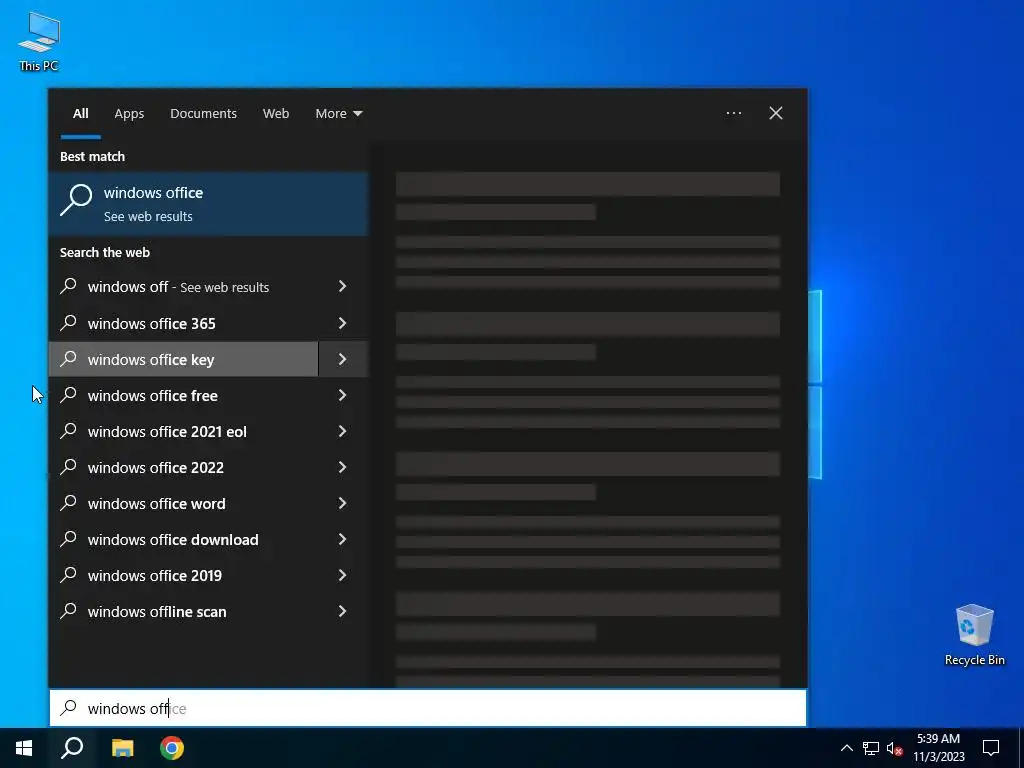1024x768 pixels.
Task: Click the muted volume tray icon
Action: [x=894, y=748]
